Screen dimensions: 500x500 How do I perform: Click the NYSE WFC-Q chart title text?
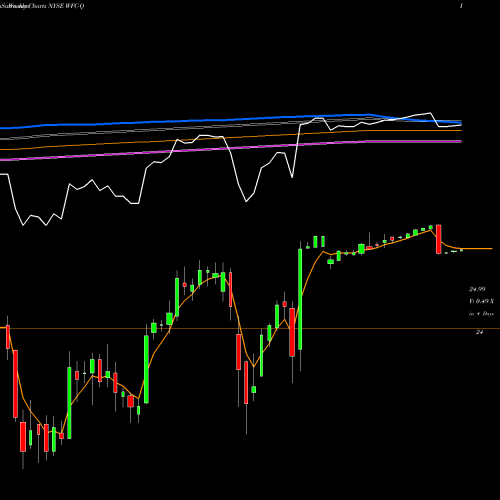click(x=66, y=6)
